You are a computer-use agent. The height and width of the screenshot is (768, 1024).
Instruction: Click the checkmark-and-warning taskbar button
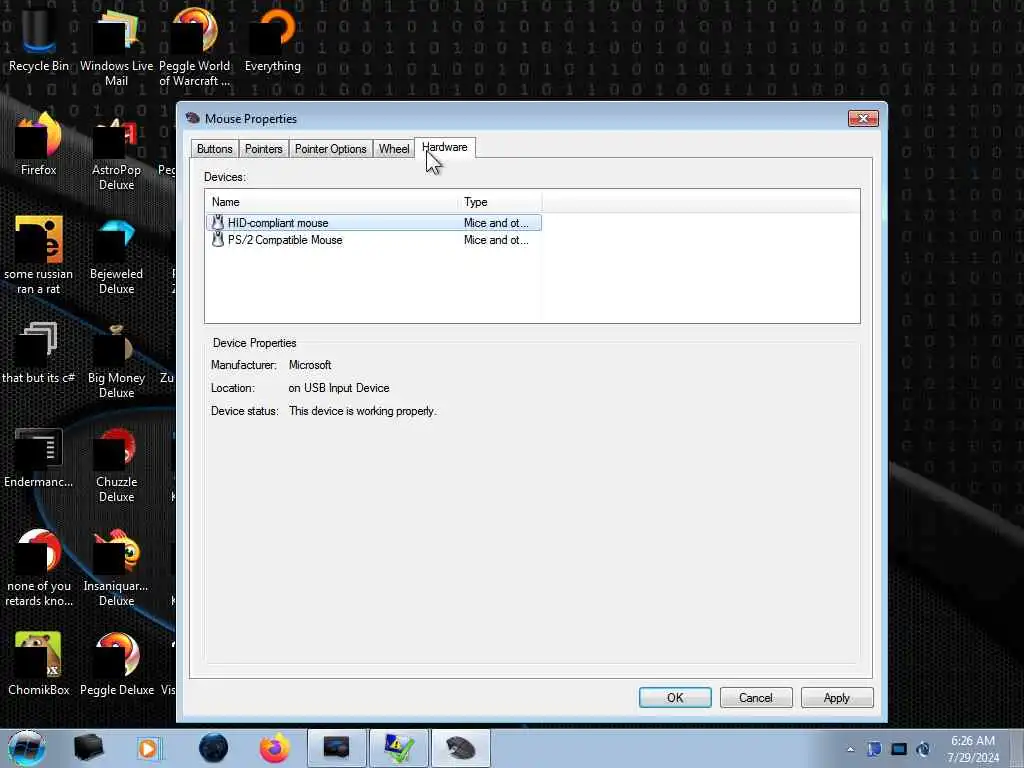point(398,748)
